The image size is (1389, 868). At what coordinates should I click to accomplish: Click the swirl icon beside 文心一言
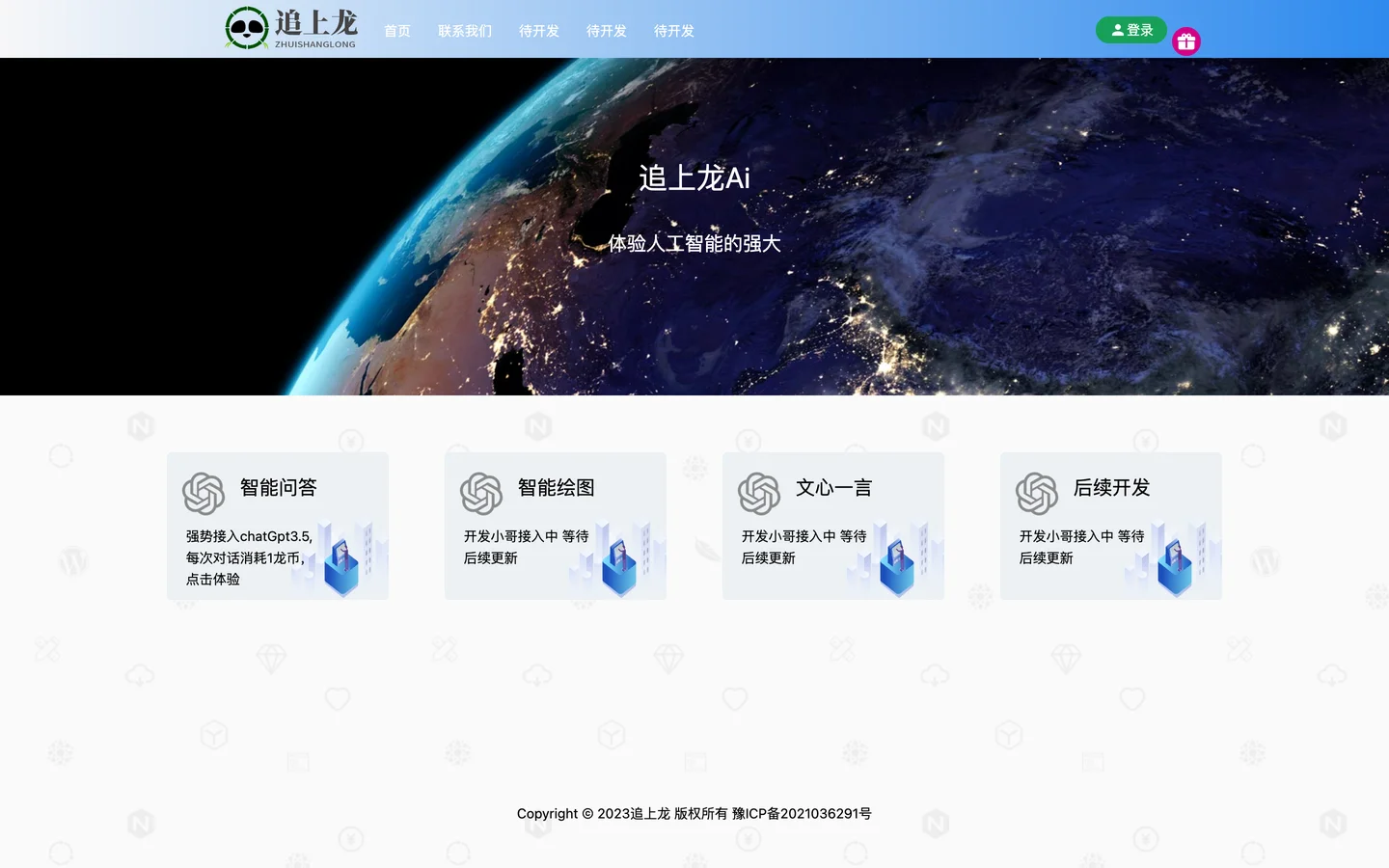pos(759,494)
